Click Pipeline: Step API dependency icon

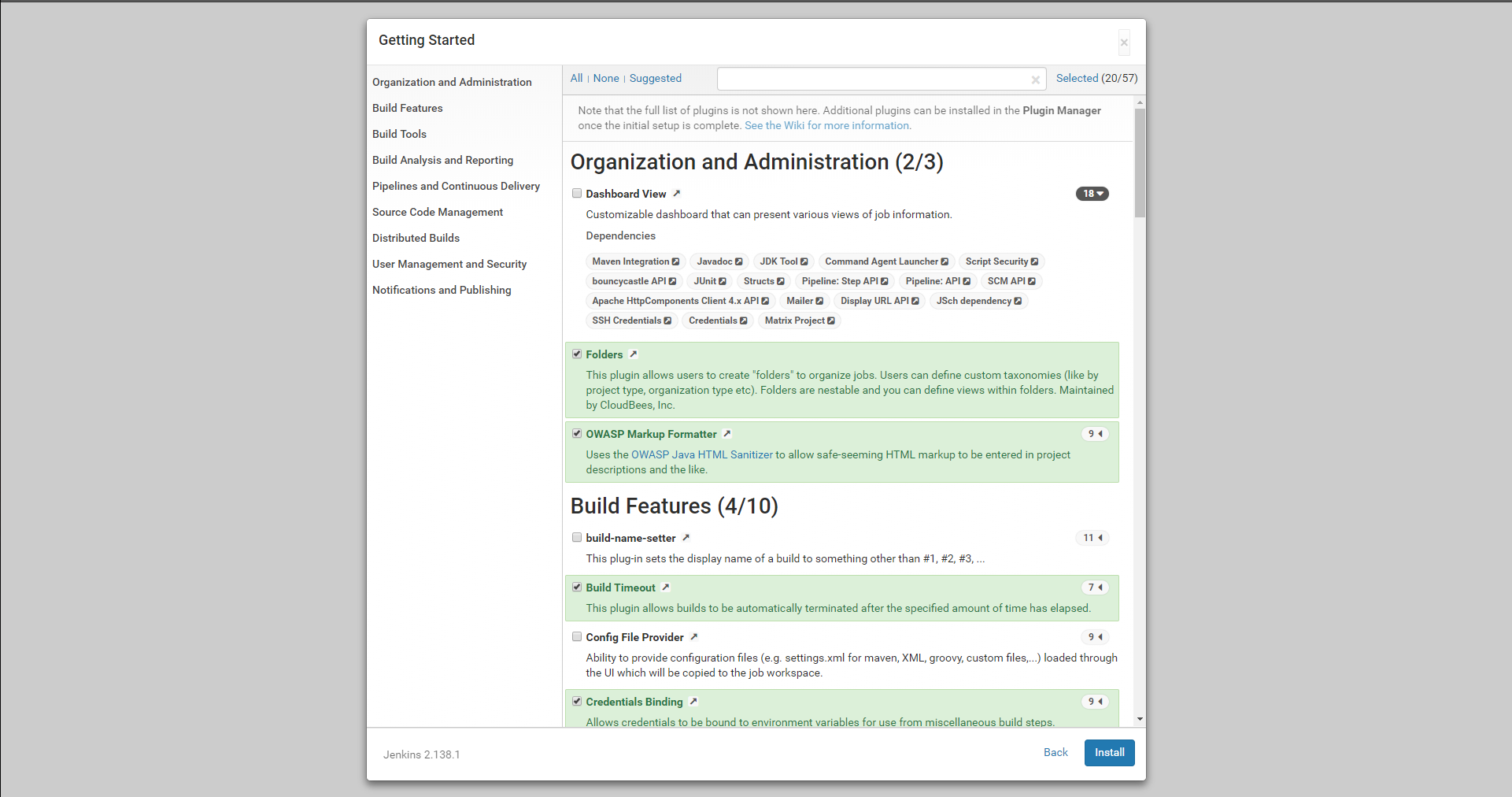(x=884, y=281)
